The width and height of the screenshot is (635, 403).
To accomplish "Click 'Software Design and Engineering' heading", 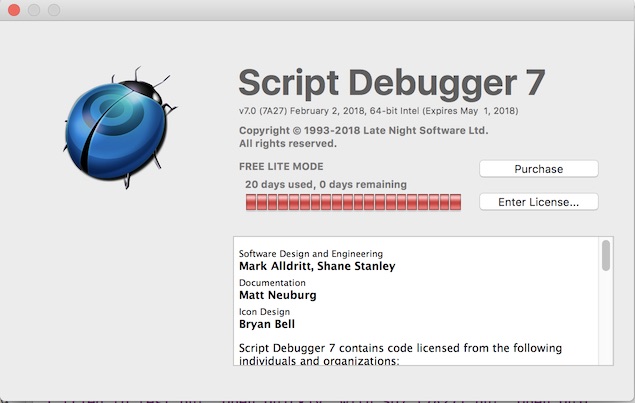I will click(311, 254).
